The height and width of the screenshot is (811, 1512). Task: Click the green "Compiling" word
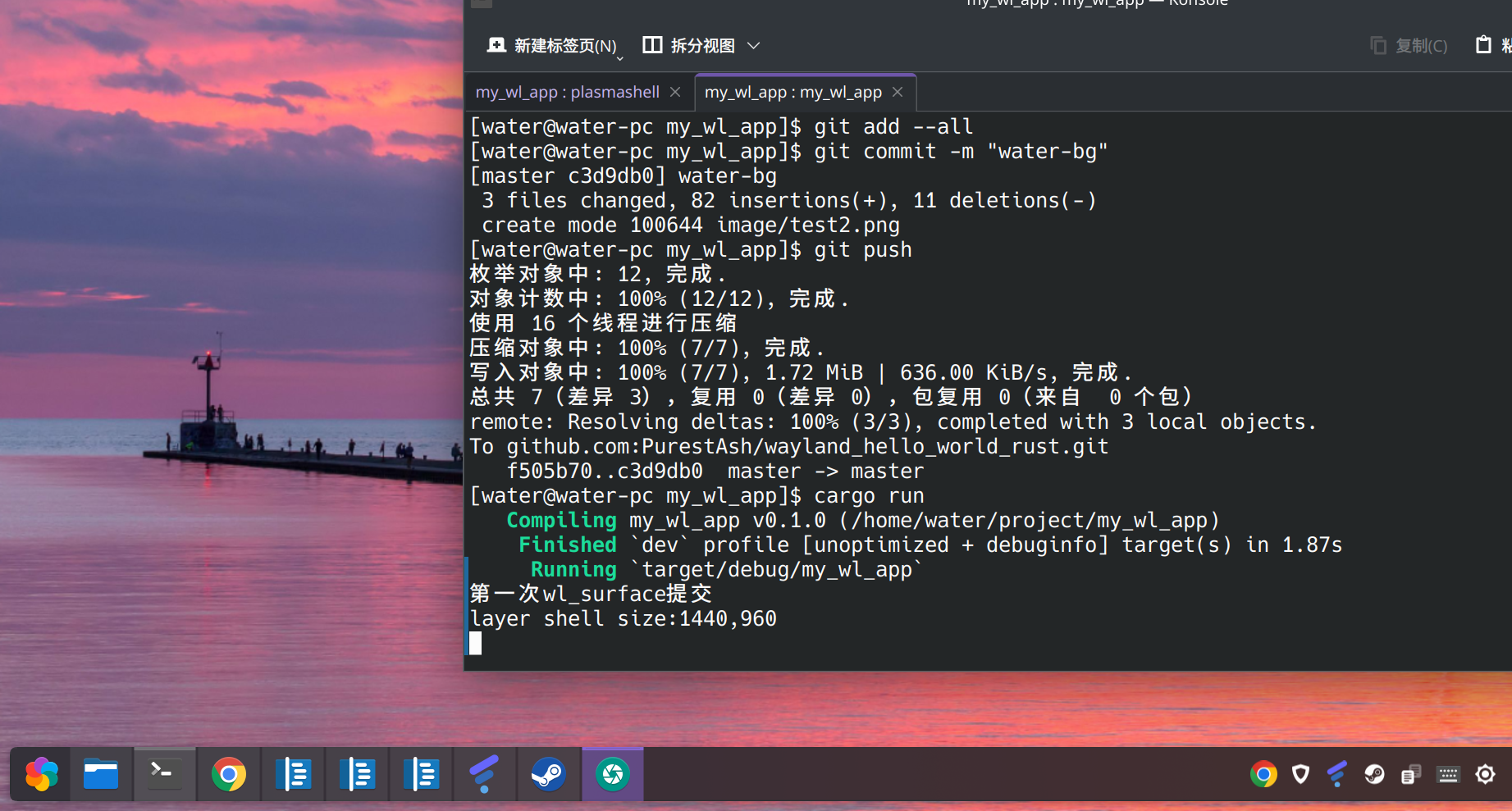561,521
